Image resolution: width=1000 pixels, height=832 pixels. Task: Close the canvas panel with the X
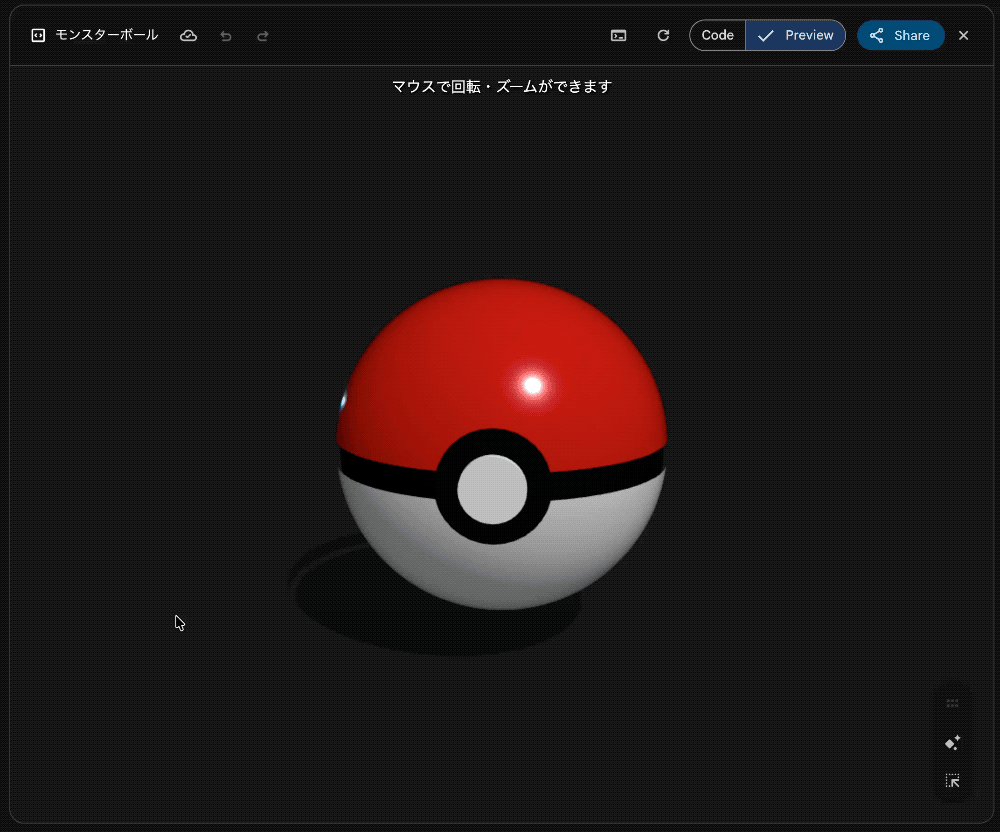(964, 36)
